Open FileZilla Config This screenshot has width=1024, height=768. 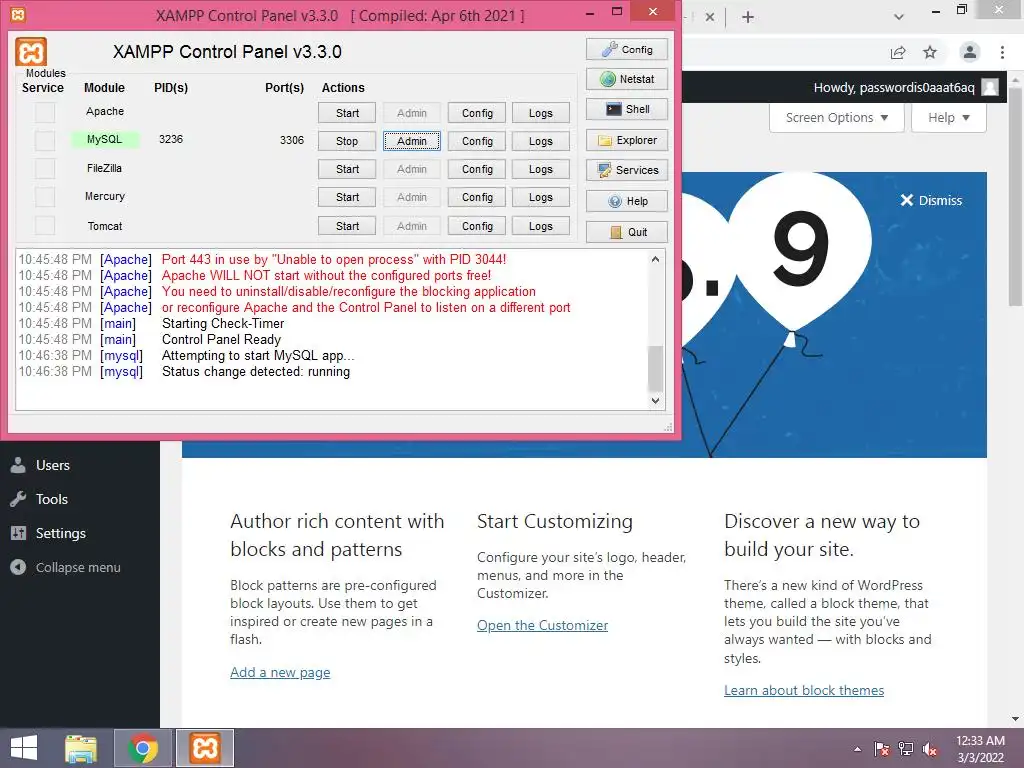[x=477, y=169]
